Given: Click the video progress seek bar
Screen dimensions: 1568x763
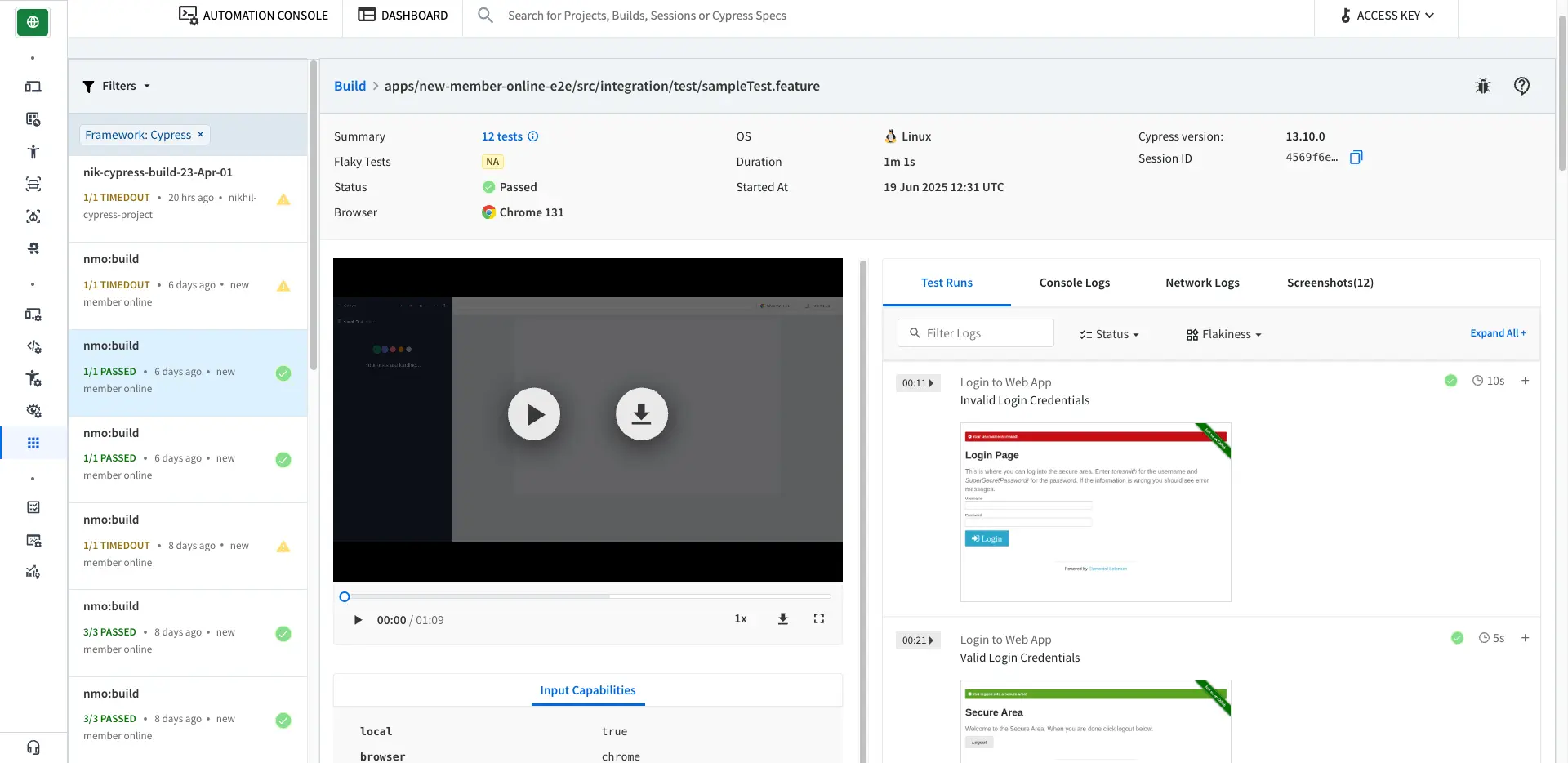Looking at the screenshot, I should pos(588,597).
